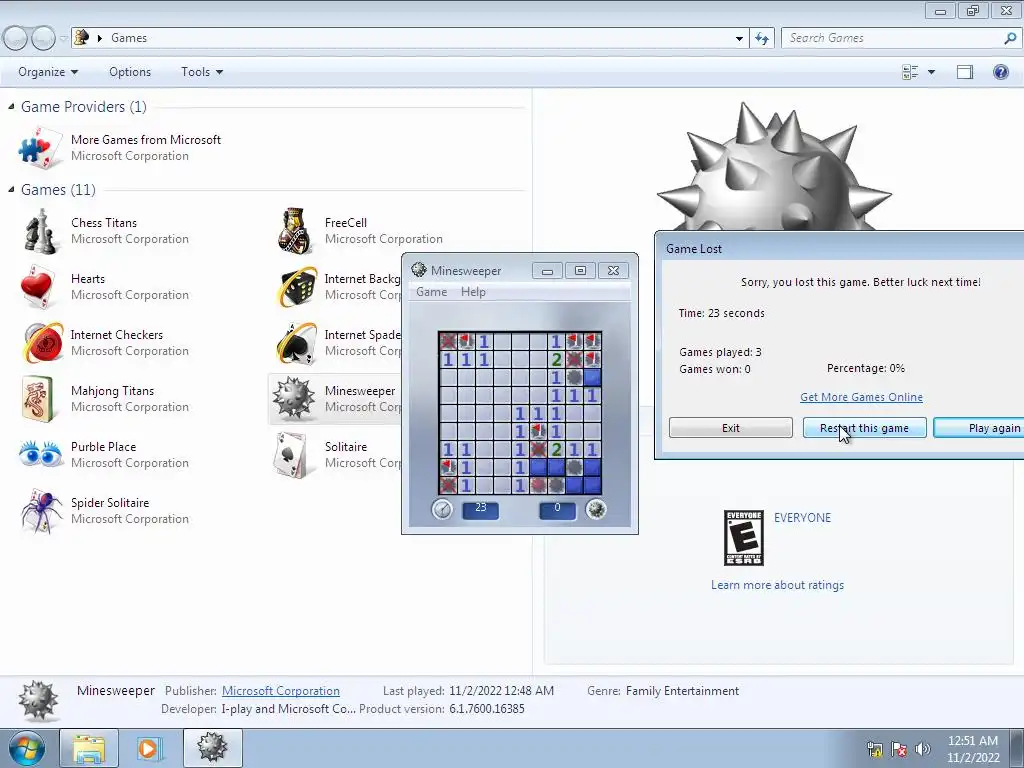Click Options in the toolbar
This screenshot has width=1024, height=768.
pyautogui.click(x=130, y=72)
